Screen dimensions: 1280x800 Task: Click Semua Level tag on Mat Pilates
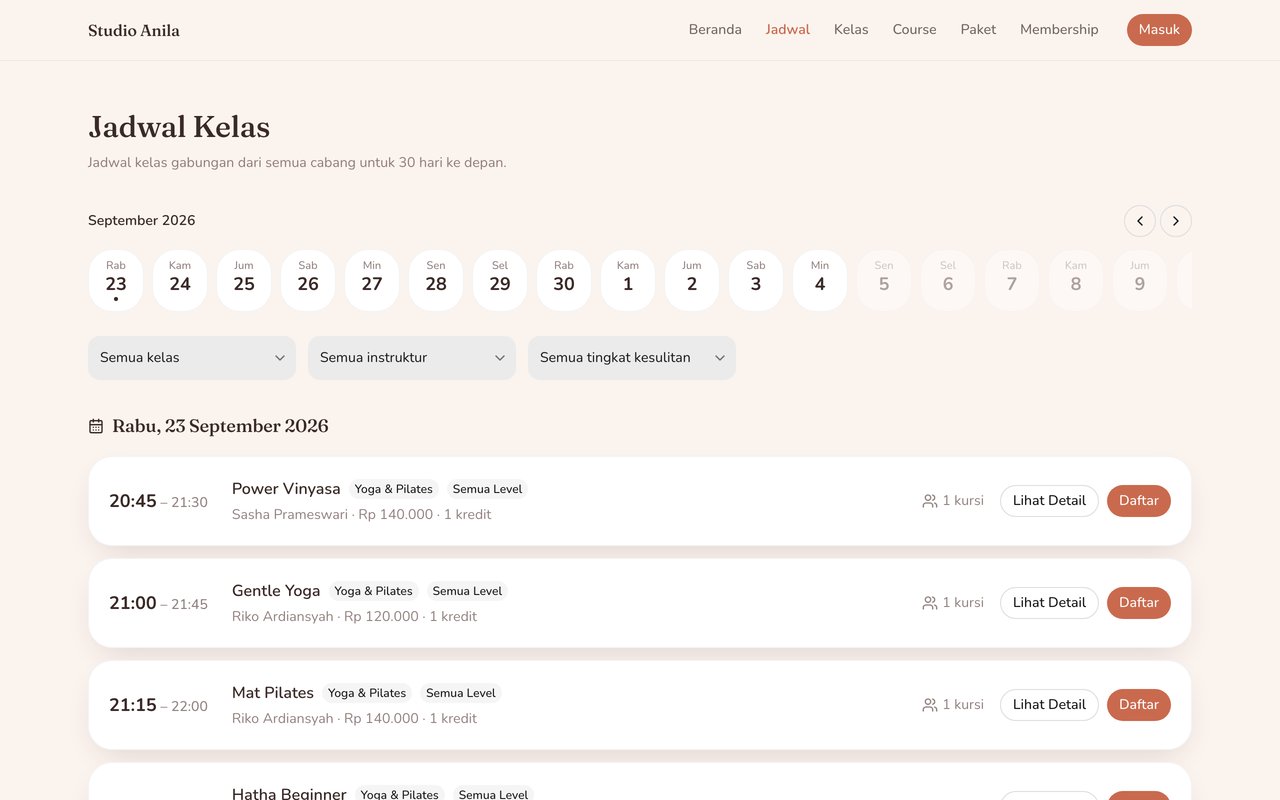pos(461,693)
